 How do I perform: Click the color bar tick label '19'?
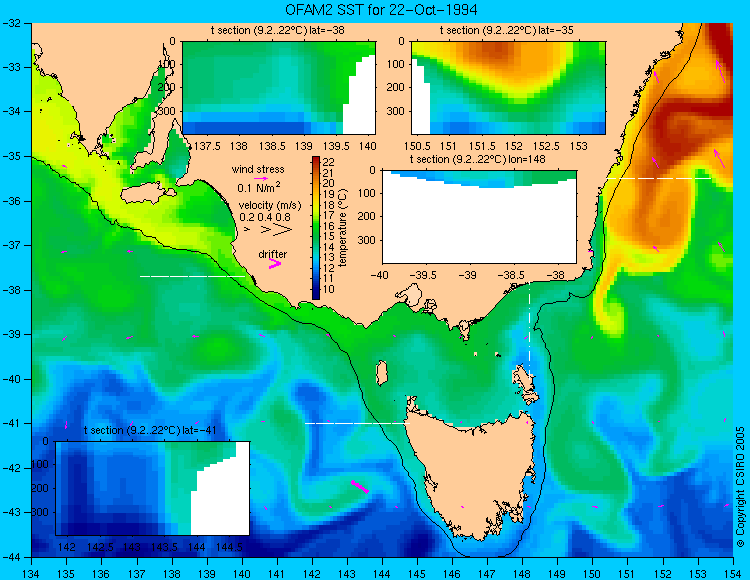pyautogui.click(x=329, y=194)
